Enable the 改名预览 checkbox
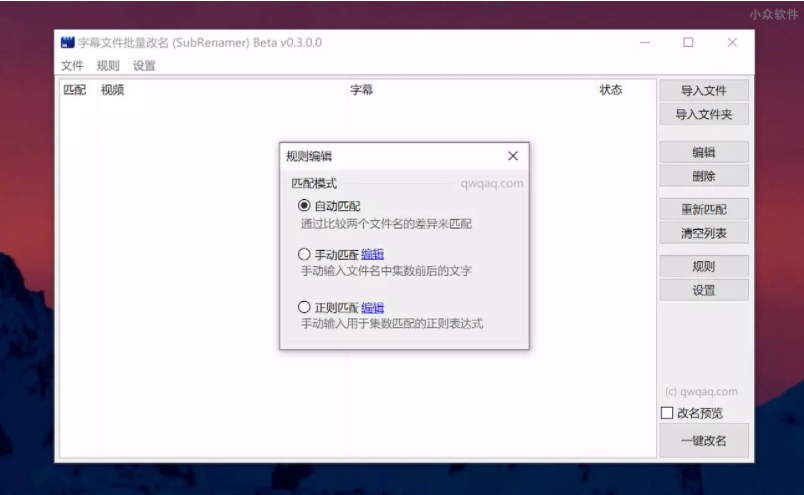The width and height of the screenshot is (804, 495). tap(667, 413)
